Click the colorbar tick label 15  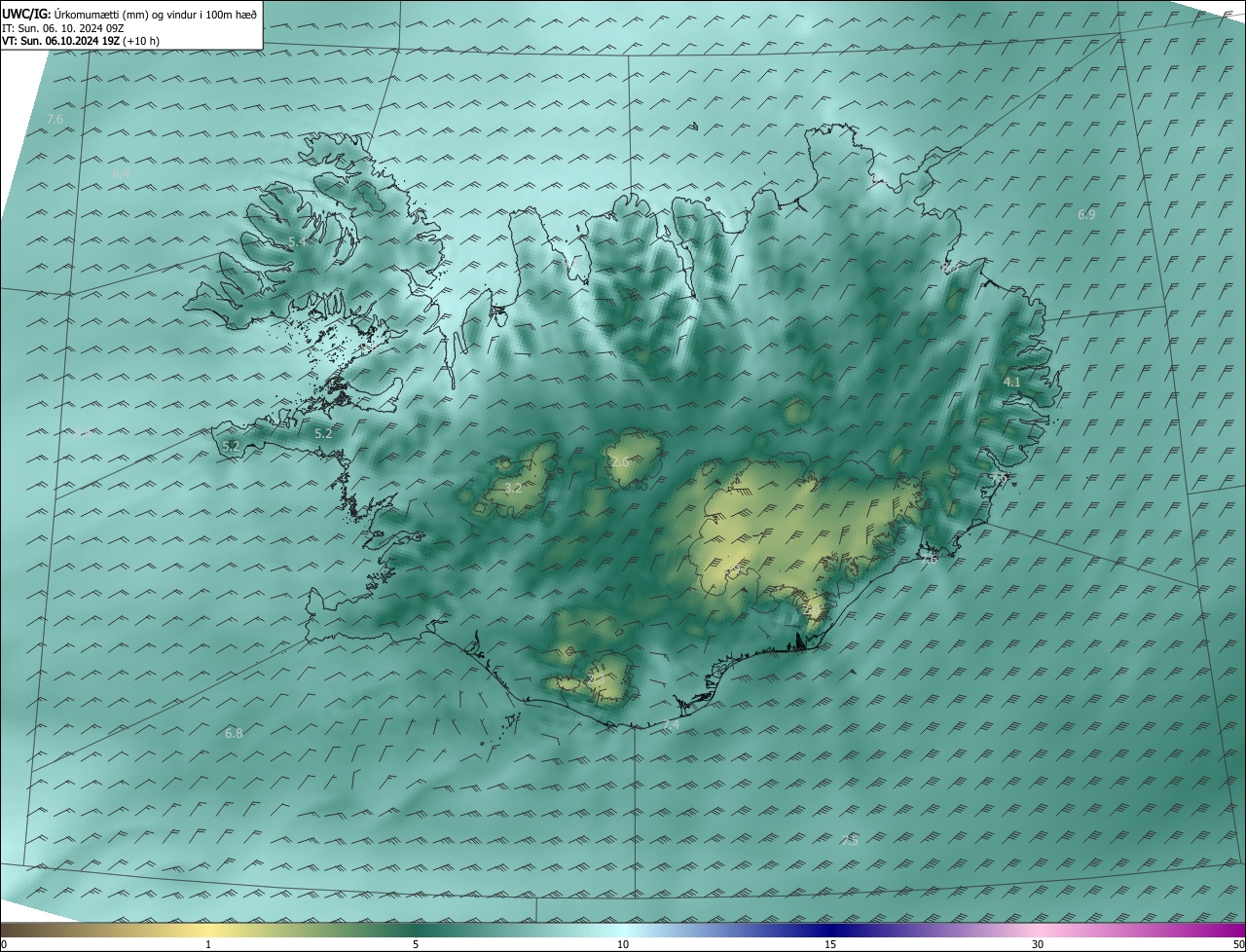(830, 944)
